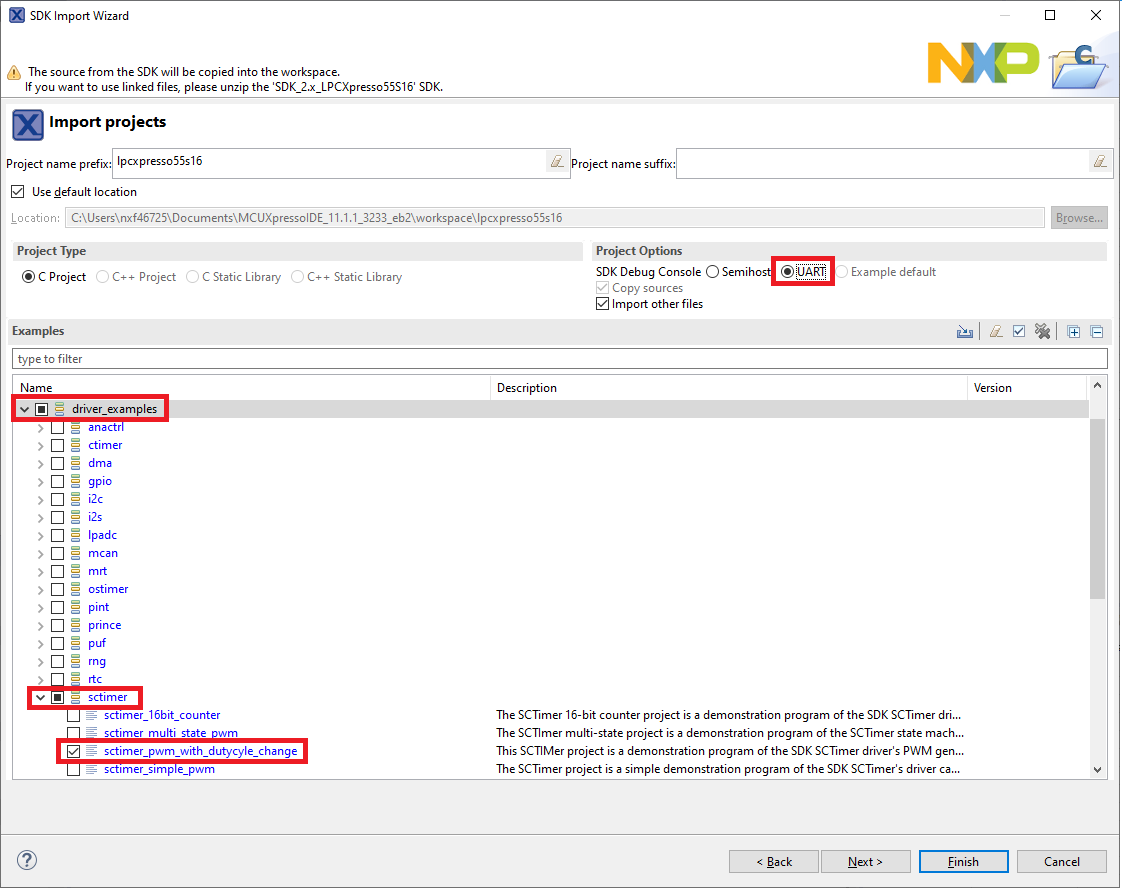
Task: Click eraser icon beside project name suffix
Action: click(x=1099, y=162)
